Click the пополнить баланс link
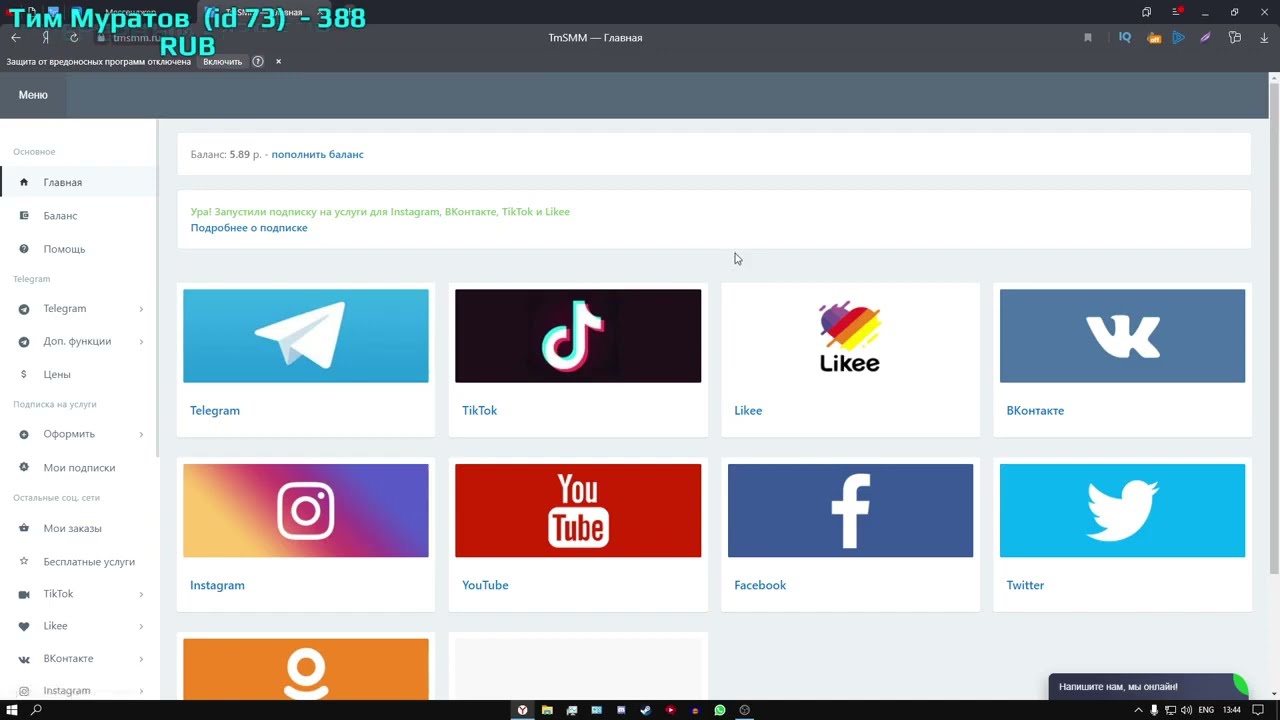The height and width of the screenshot is (720, 1280). click(x=317, y=154)
